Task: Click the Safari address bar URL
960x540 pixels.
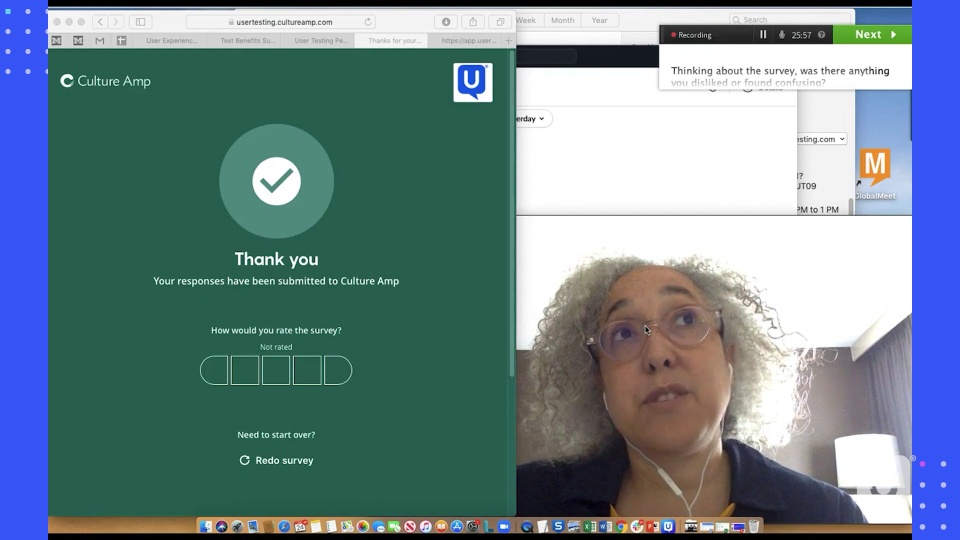Action: tap(282, 22)
